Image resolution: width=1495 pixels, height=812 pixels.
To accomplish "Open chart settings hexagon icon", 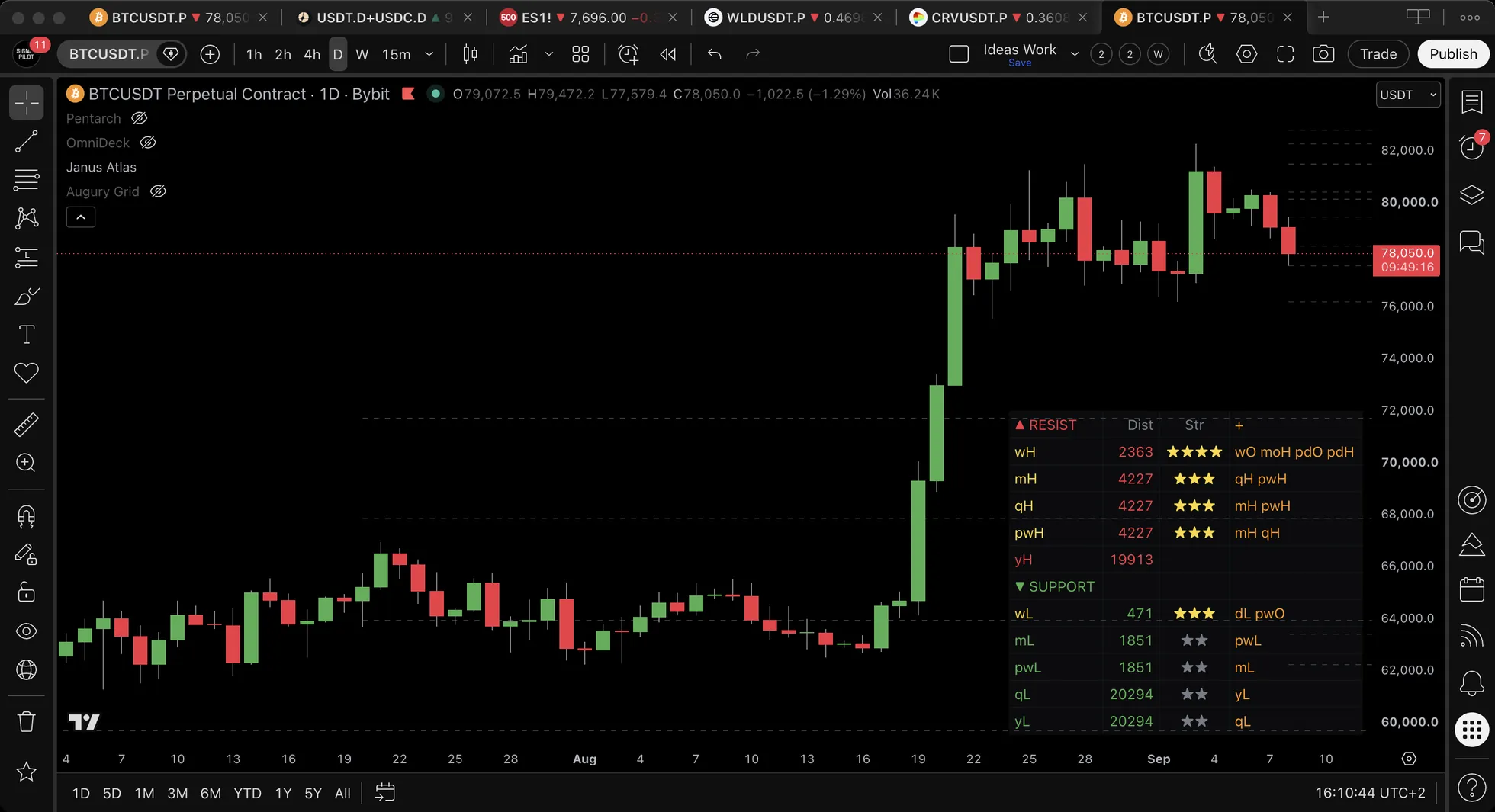I will [1246, 54].
